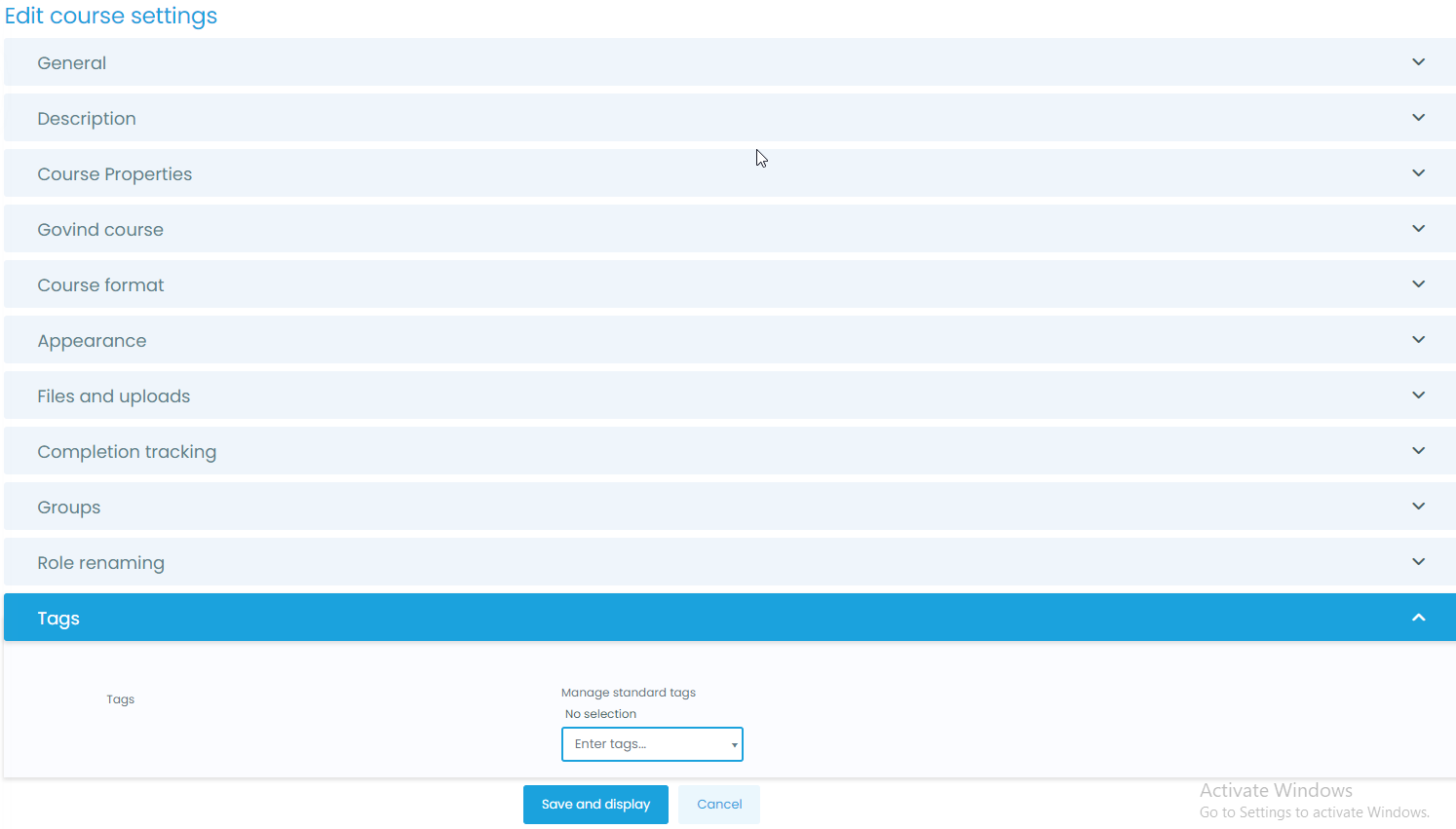Click the Edit course settings title
The width and height of the screenshot is (1456, 829).
tap(111, 17)
